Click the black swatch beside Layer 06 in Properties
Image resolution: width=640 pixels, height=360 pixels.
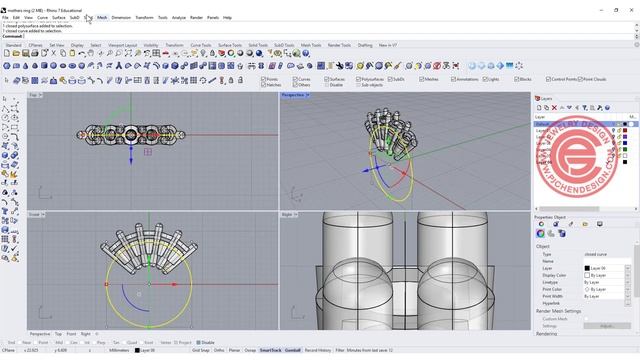pyautogui.click(x=587, y=268)
